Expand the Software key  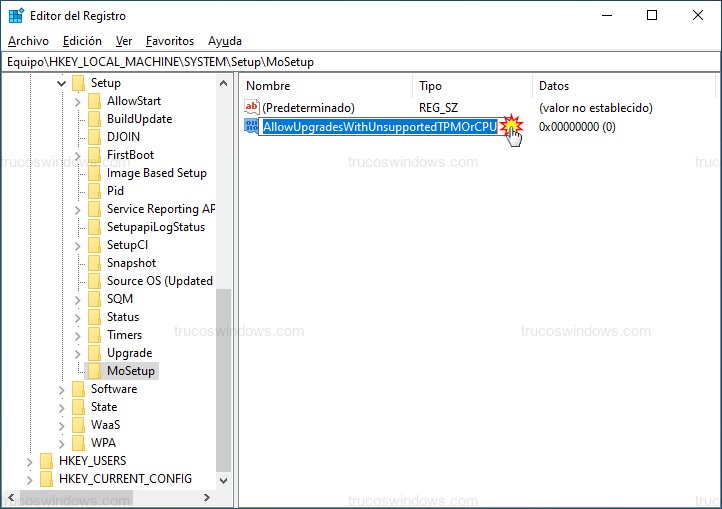(61, 390)
